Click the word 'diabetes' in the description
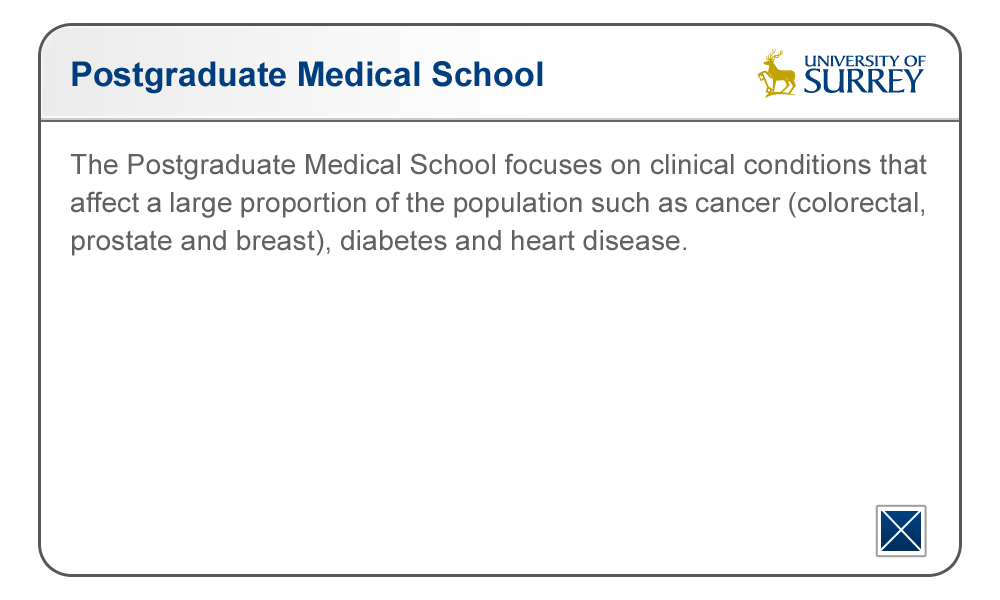This screenshot has height=600, width=1000. point(393,241)
